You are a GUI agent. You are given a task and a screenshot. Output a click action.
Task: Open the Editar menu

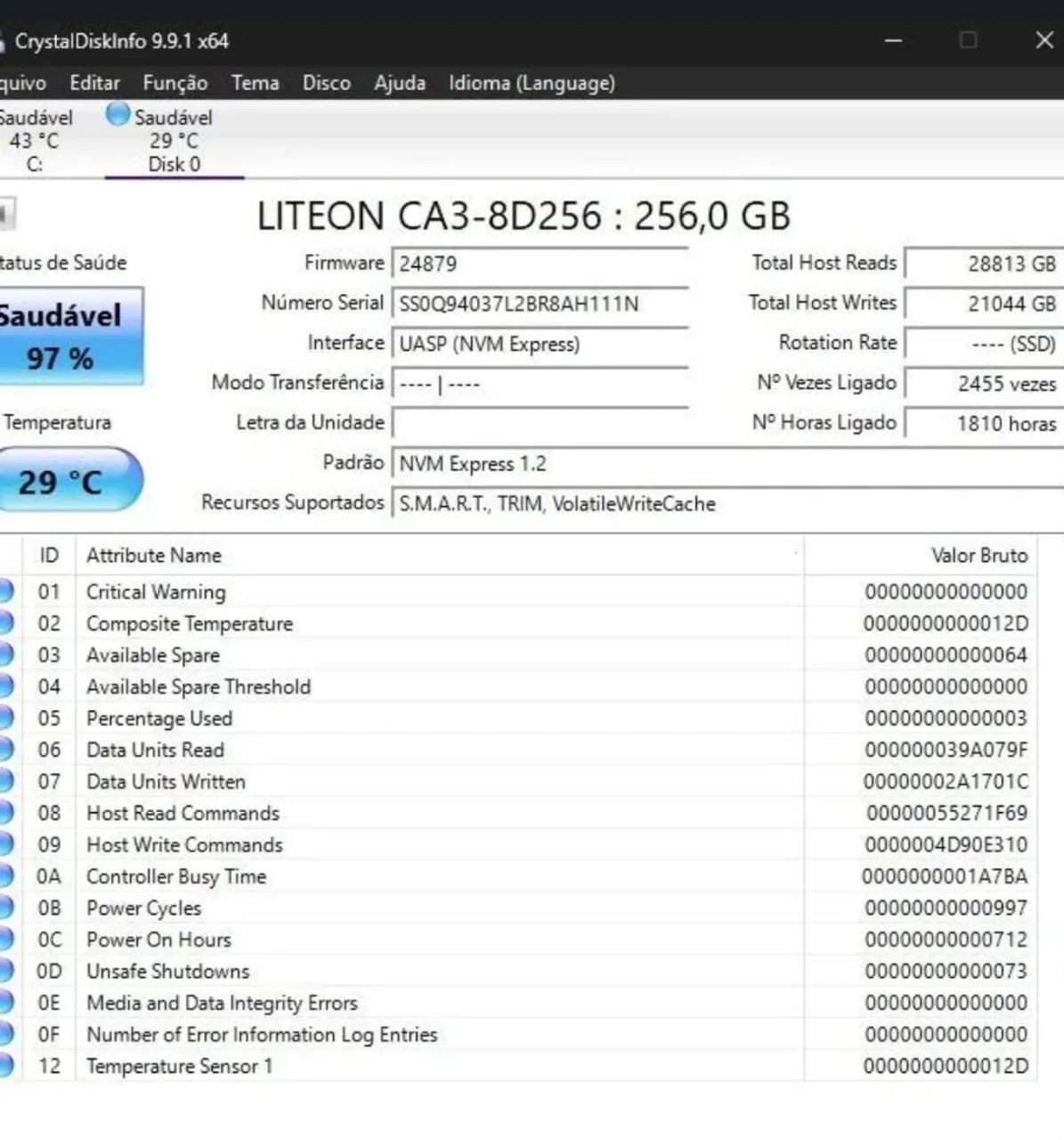(x=94, y=83)
